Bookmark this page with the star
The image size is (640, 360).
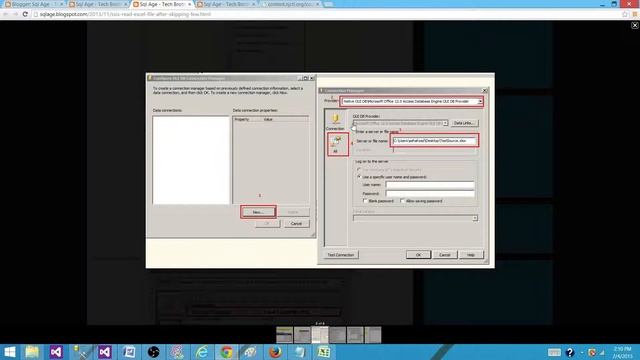click(625, 14)
